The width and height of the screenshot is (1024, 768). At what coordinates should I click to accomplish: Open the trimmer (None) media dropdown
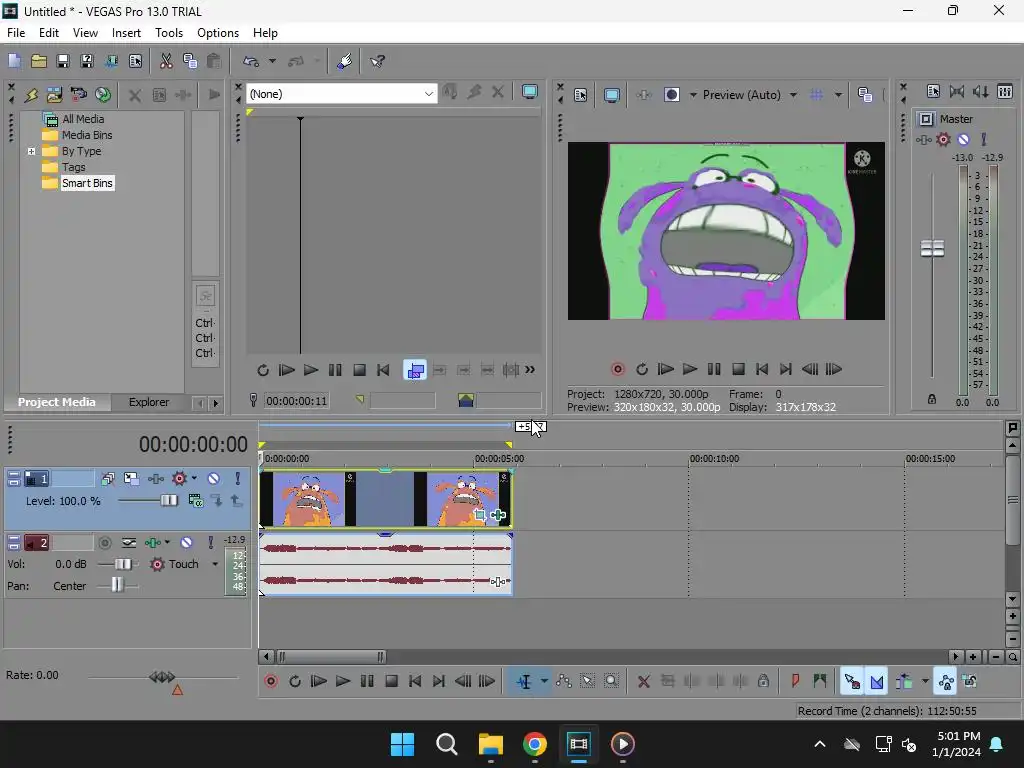[x=428, y=94]
